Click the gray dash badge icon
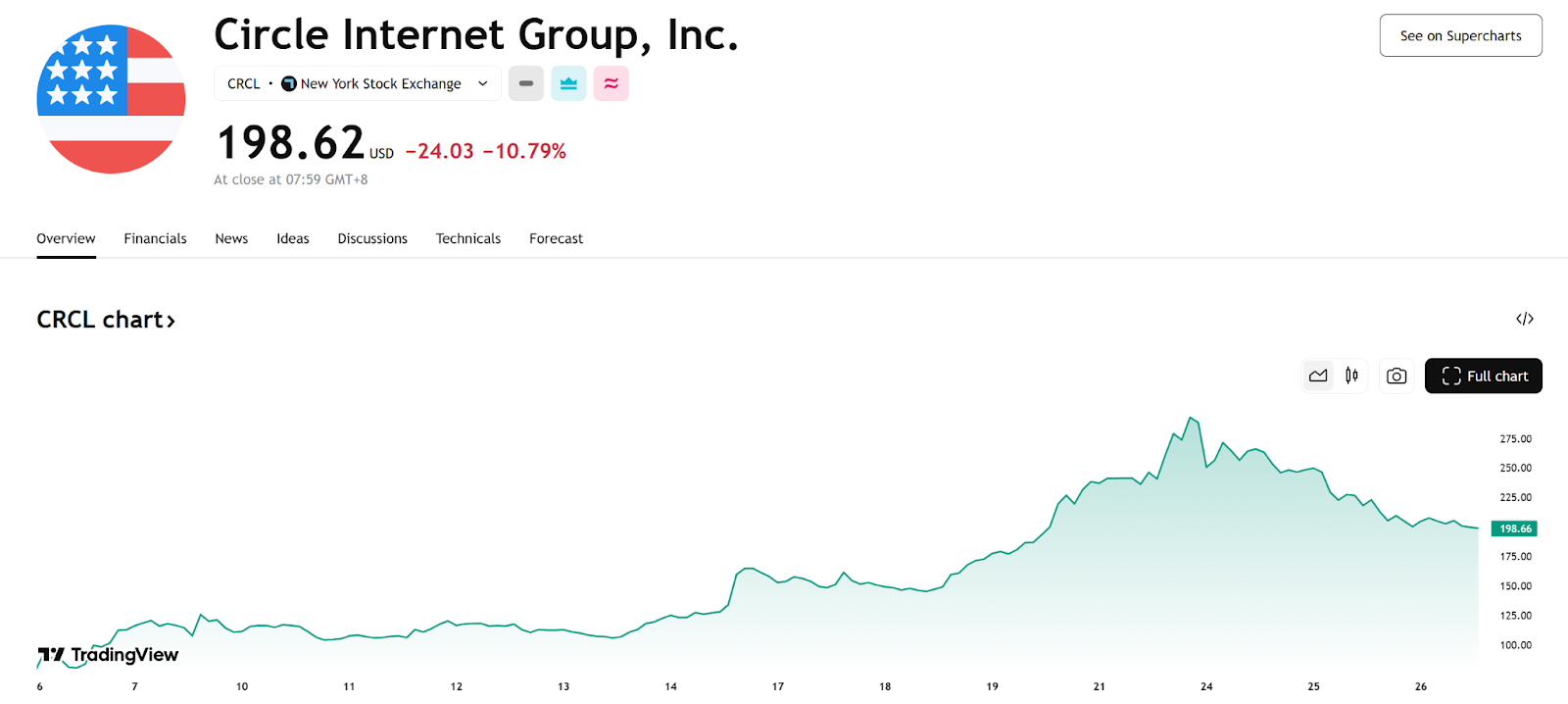Screen dimensions: 1568x704 coord(526,84)
